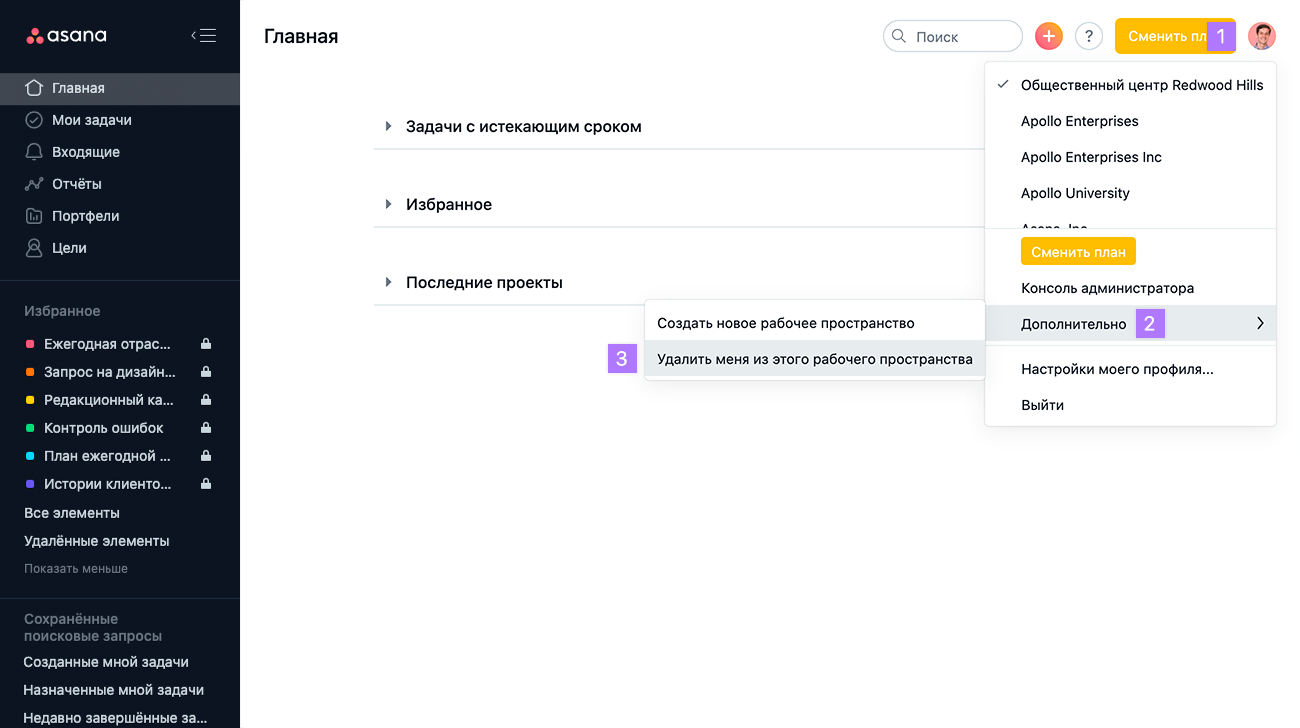Screen dimensions: 1300x728
Task: Open help with the question mark icon
Action: pos(1089,36)
